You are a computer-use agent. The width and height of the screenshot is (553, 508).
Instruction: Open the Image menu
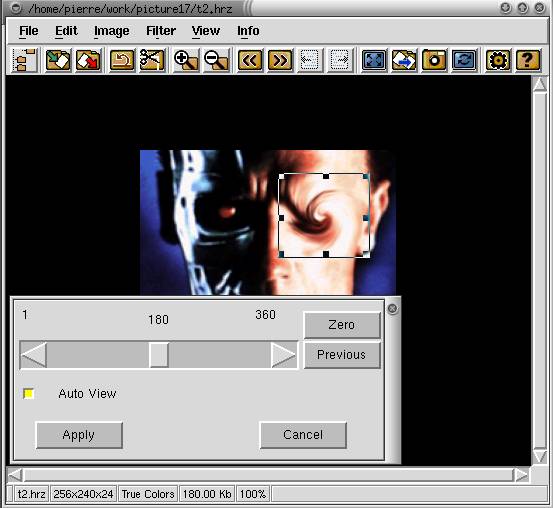pos(111,31)
